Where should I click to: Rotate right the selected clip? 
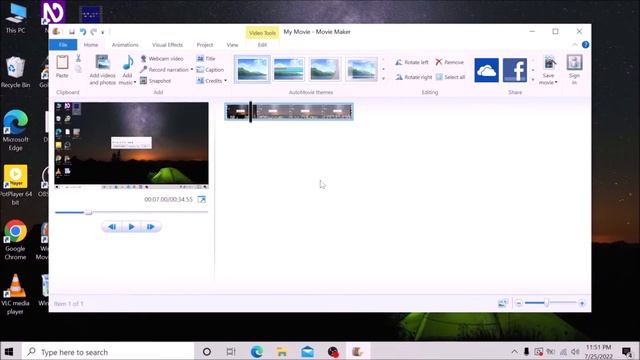(x=413, y=77)
